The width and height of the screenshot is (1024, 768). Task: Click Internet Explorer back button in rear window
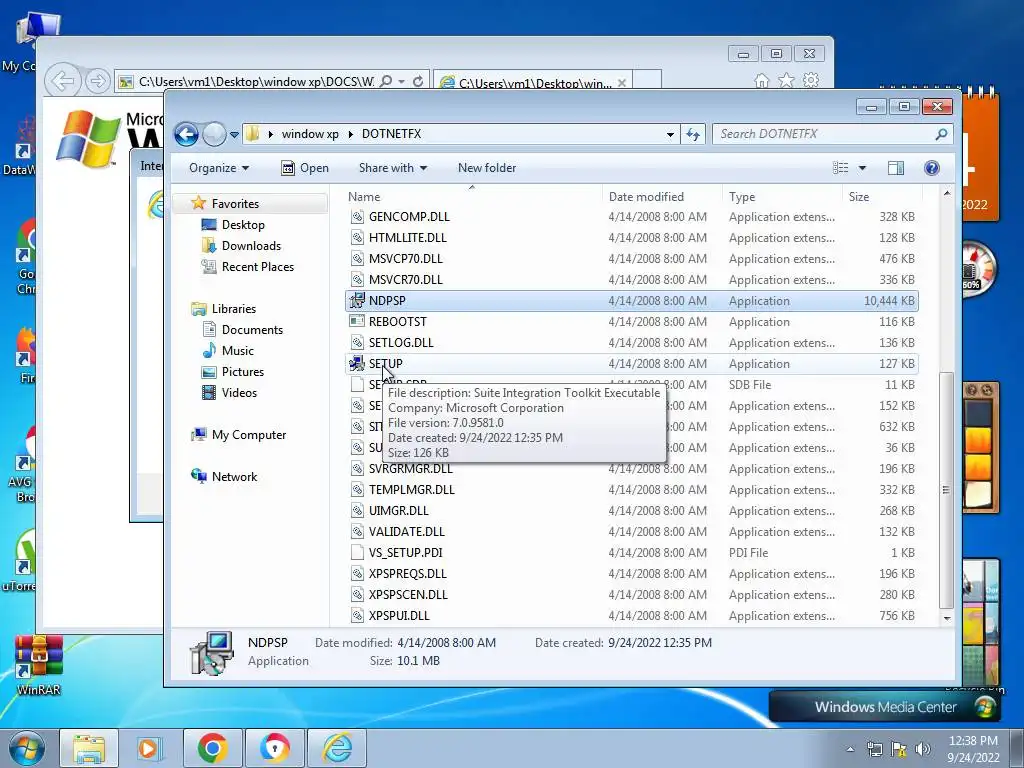click(63, 82)
